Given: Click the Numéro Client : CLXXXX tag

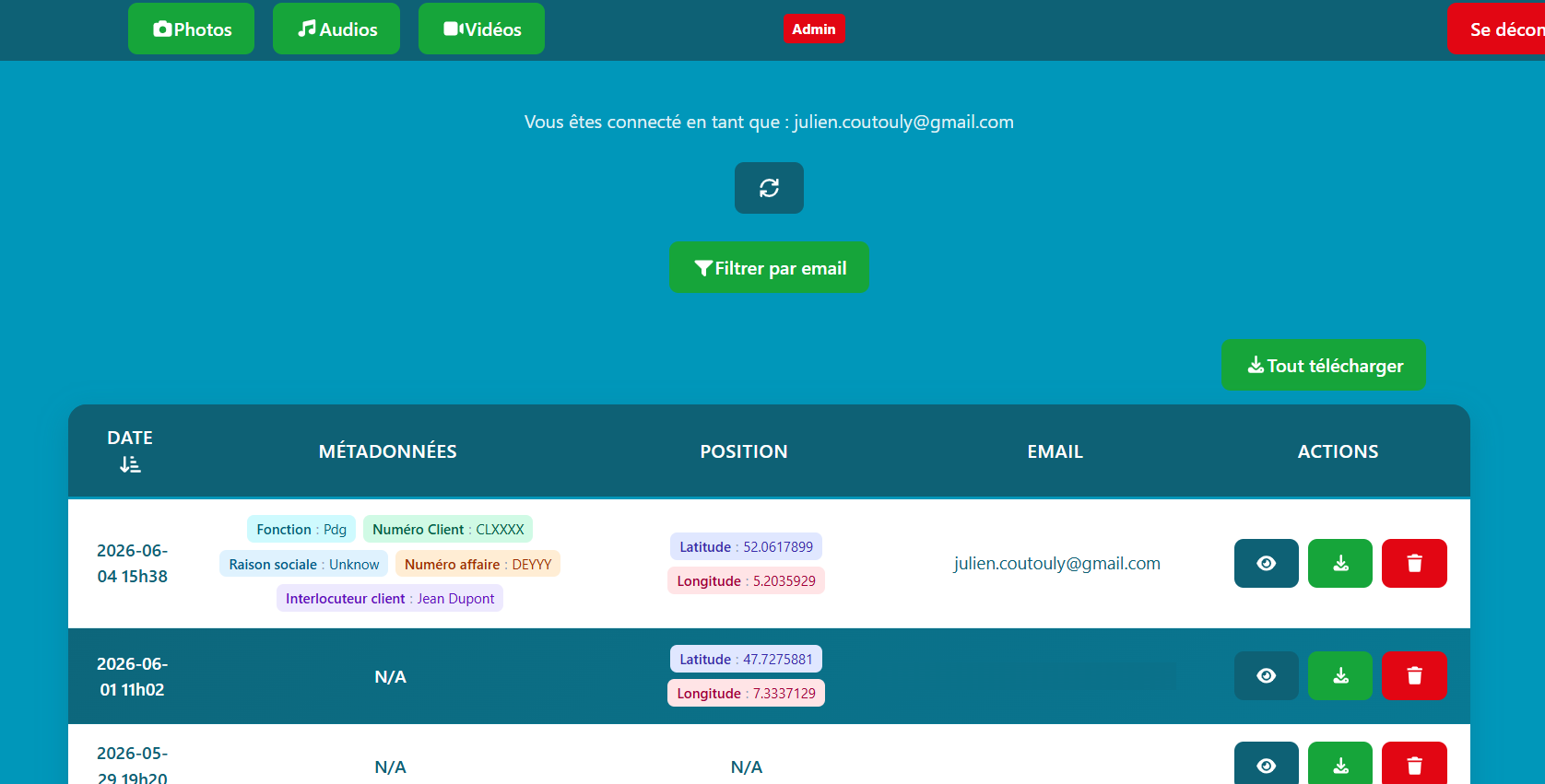Looking at the screenshot, I should click(x=448, y=529).
